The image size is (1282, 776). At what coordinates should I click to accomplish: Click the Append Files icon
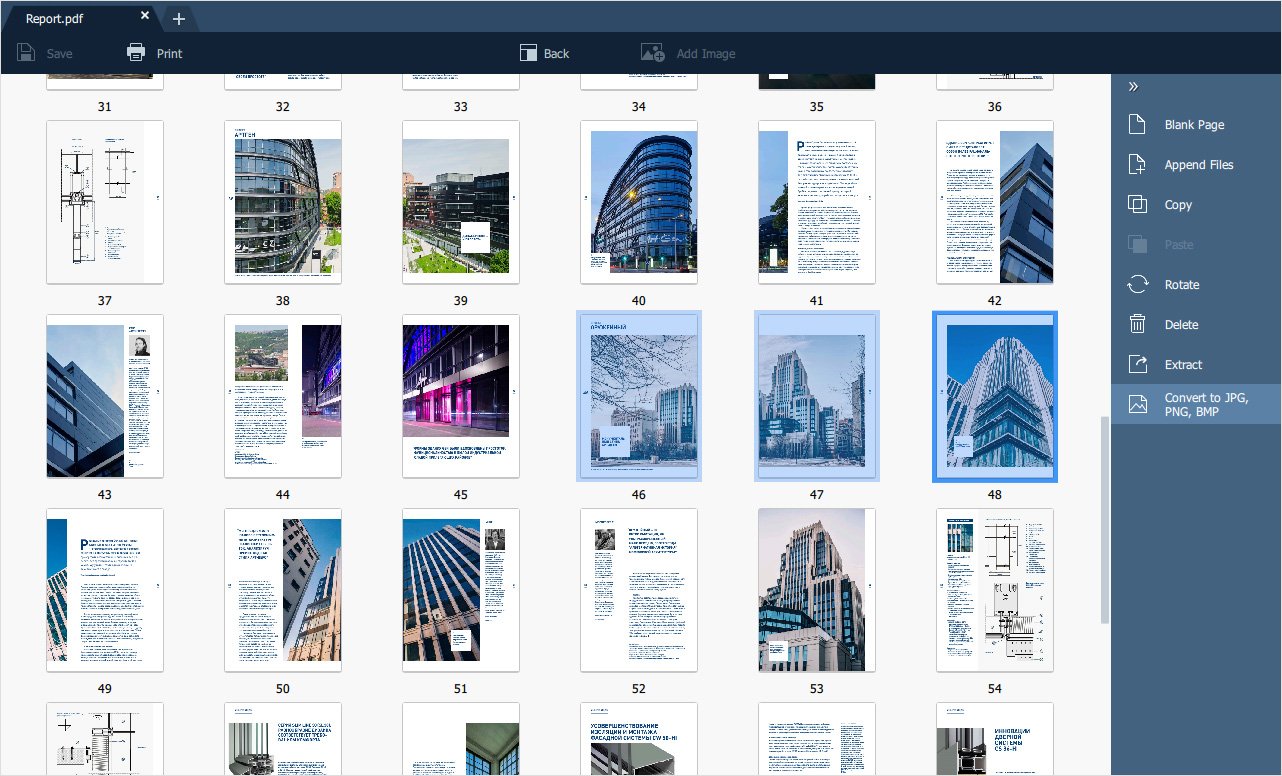point(1137,165)
